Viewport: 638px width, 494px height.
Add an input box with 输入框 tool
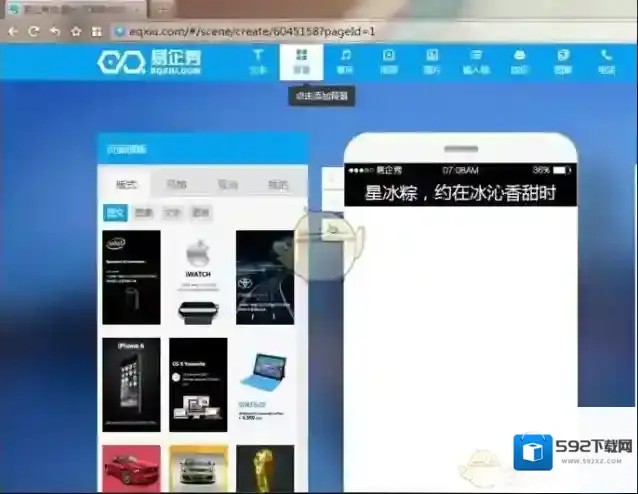click(x=476, y=61)
